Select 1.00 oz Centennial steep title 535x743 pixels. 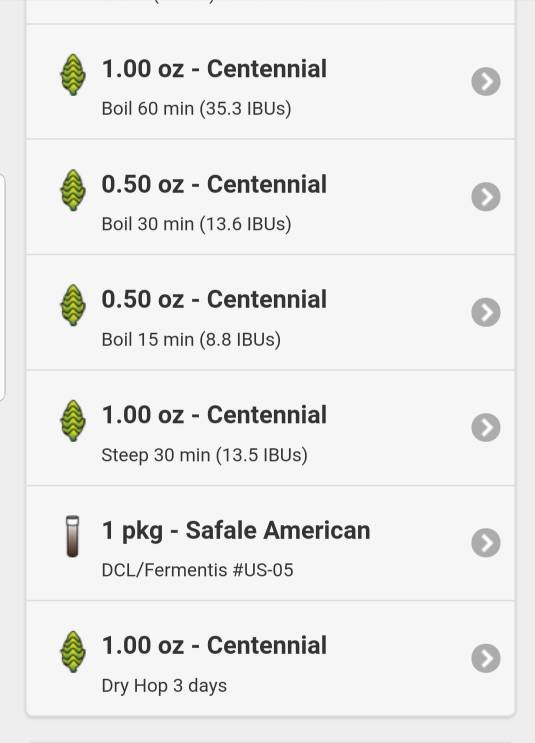[x=214, y=415]
